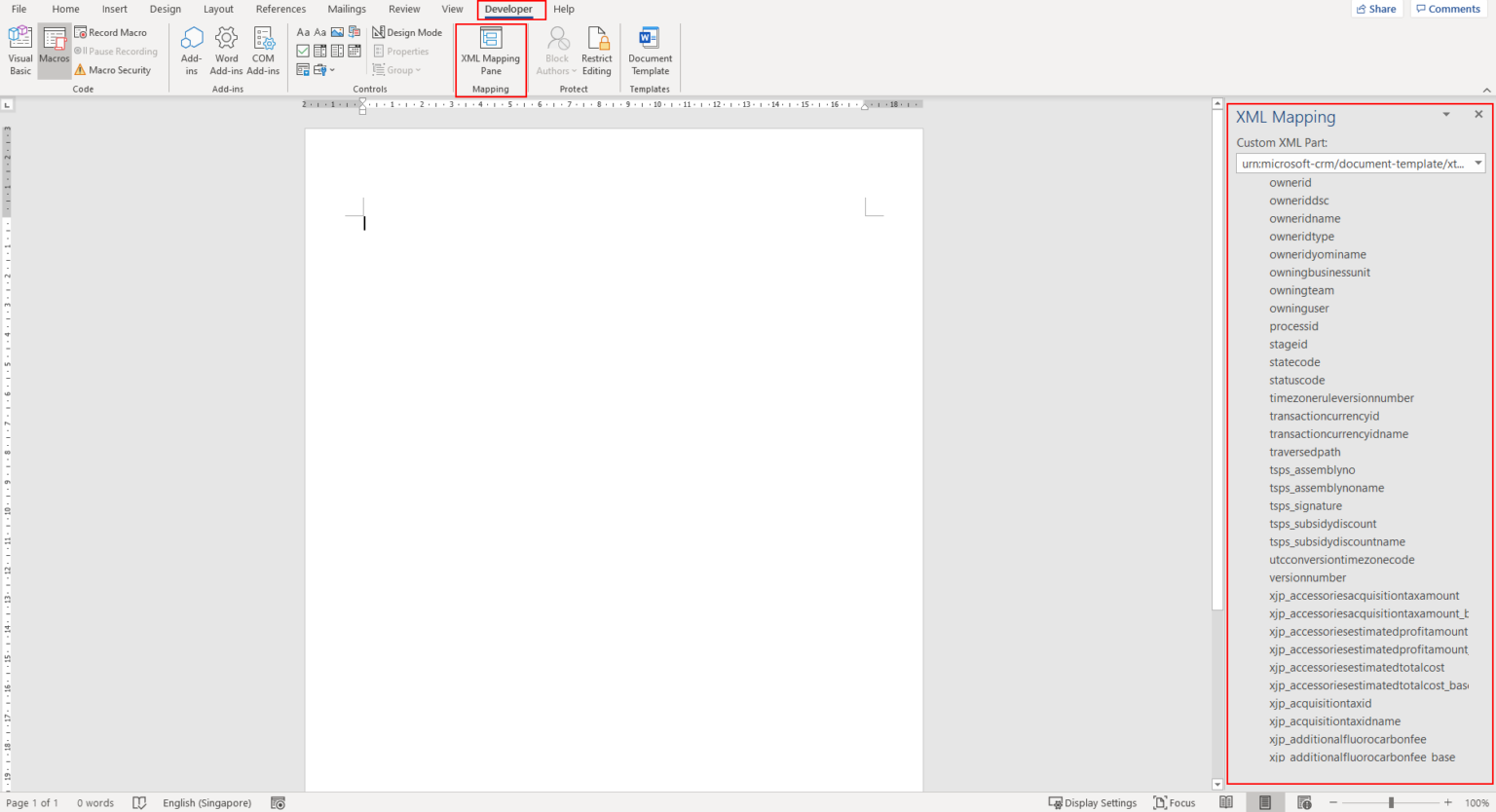Insert a Check Box content control
Screen dimensions: 1496x812
[x=303, y=51]
